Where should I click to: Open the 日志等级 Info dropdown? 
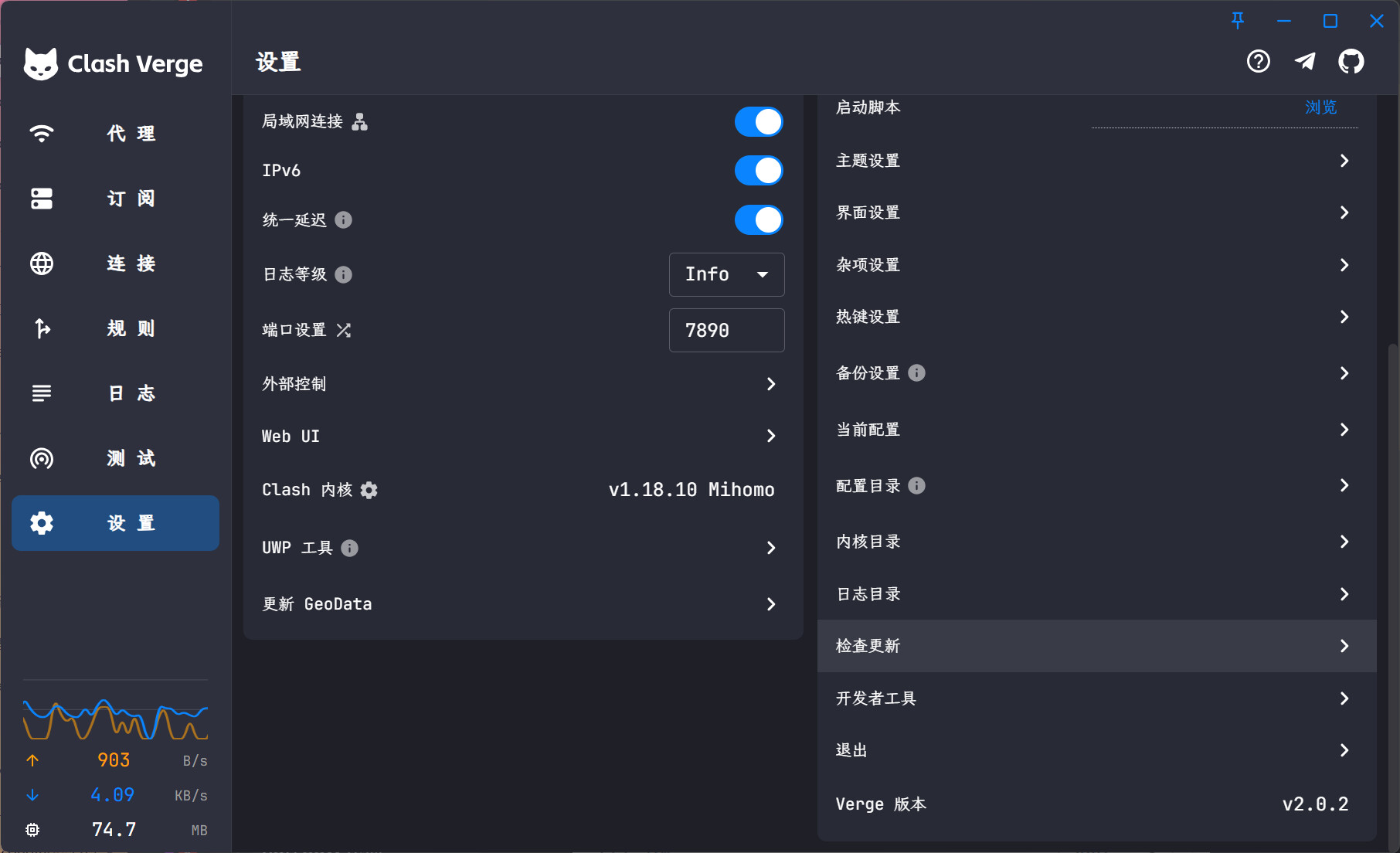726,274
